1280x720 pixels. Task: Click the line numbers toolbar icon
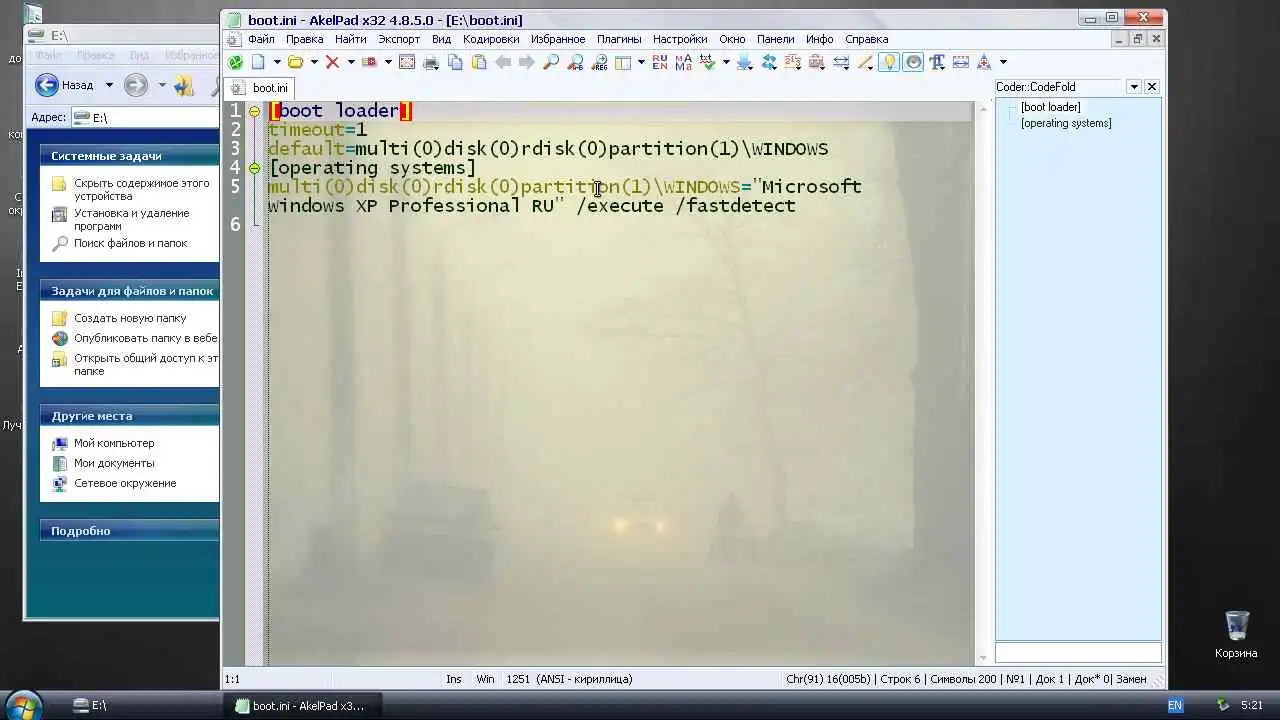click(x=793, y=62)
